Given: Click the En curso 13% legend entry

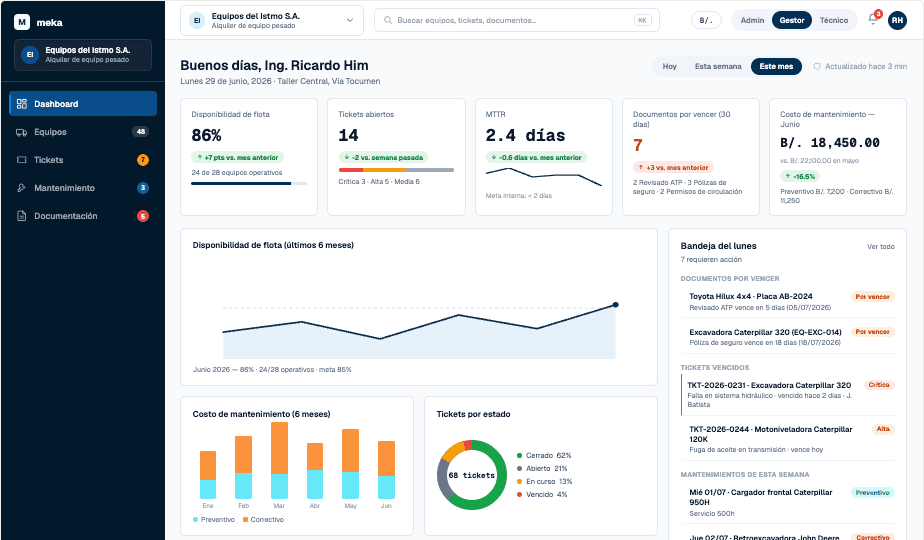Looking at the screenshot, I should 544,482.
